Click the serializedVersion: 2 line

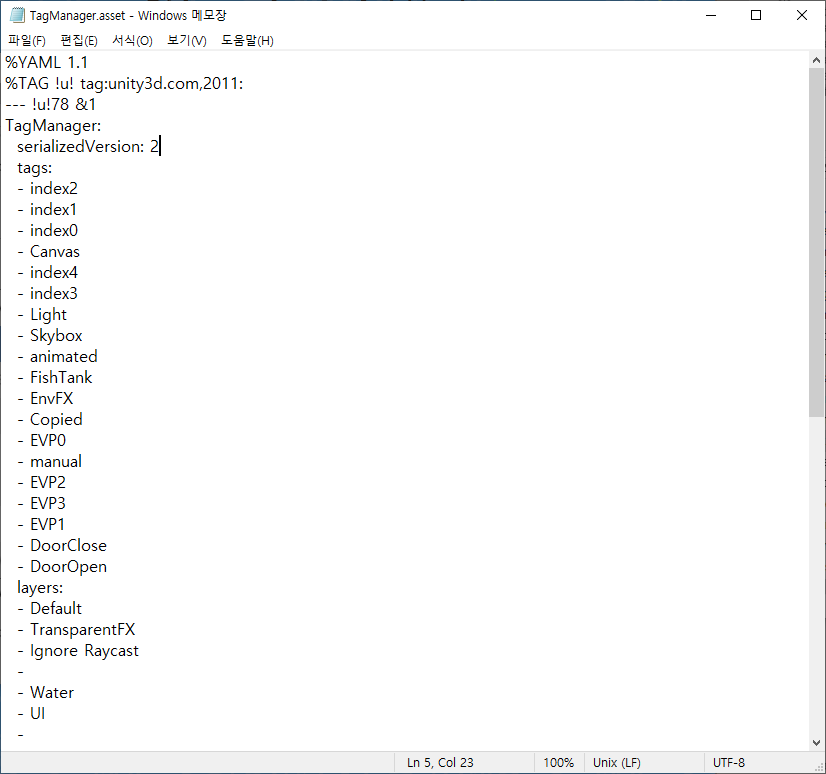88,146
